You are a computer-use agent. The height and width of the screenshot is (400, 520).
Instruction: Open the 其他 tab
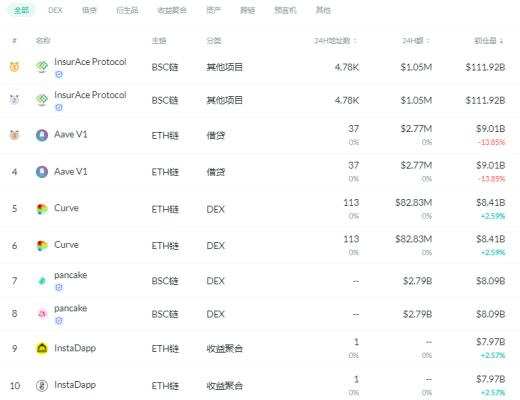[x=323, y=10]
